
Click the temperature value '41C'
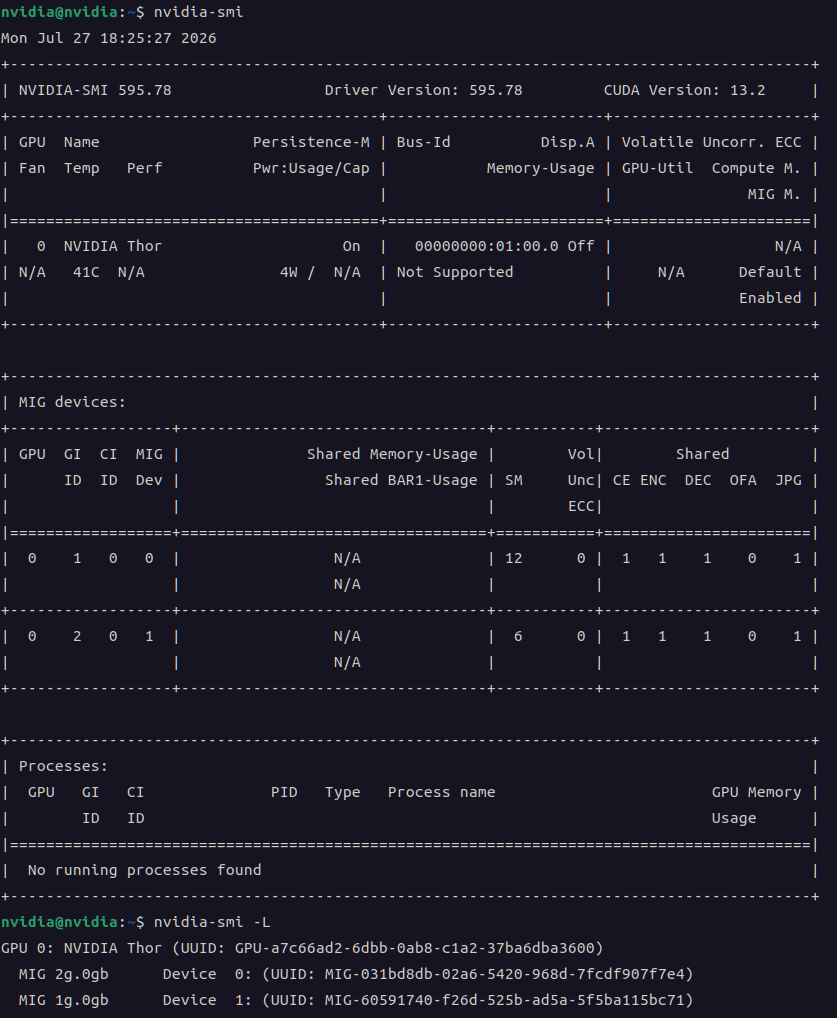86,272
